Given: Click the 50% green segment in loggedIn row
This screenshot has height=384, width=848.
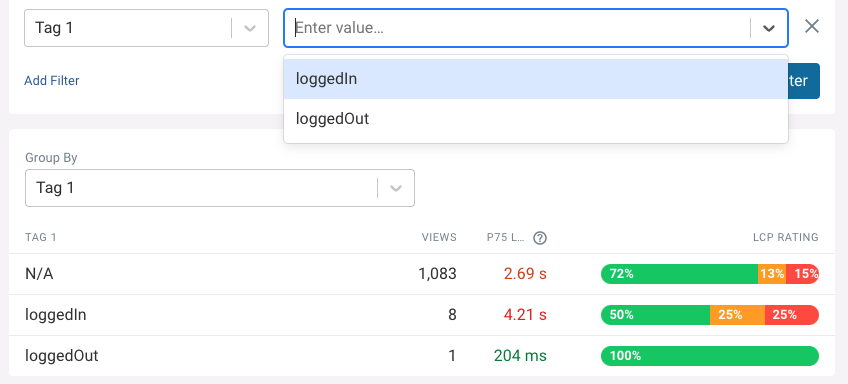Looking at the screenshot, I should click(655, 315).
